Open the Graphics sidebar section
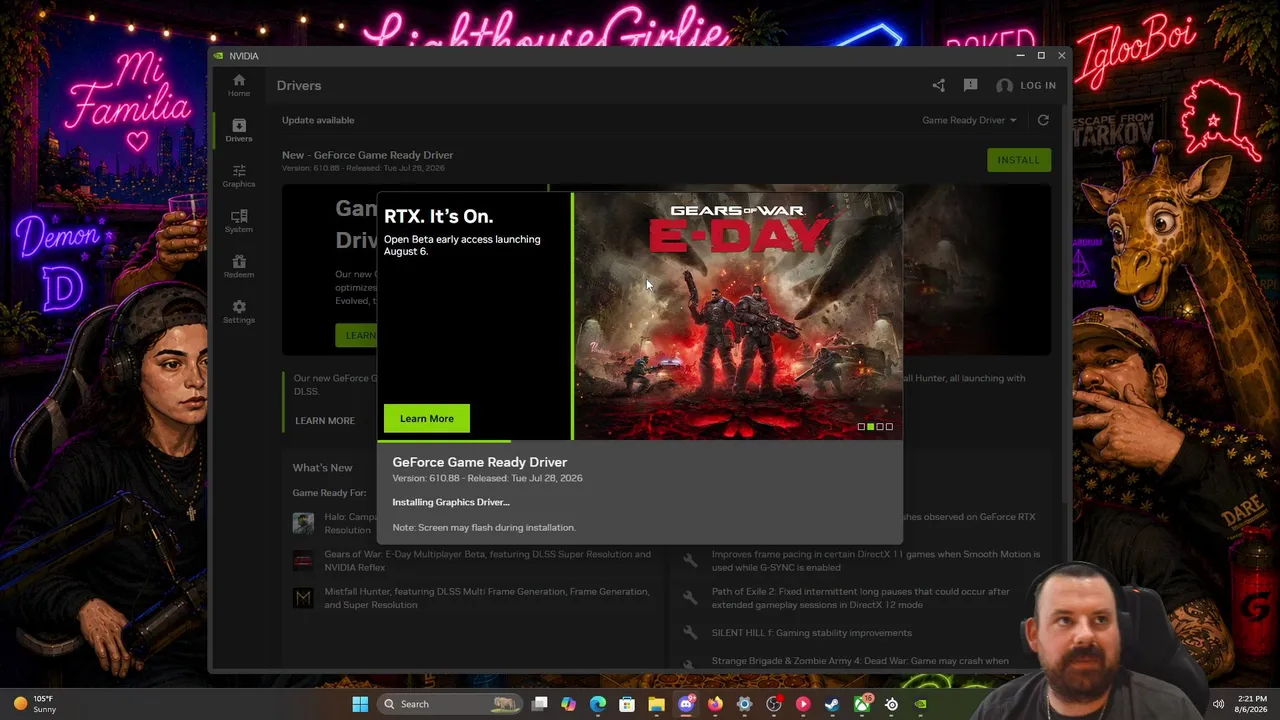1280x720 pixels. point(238,176)
